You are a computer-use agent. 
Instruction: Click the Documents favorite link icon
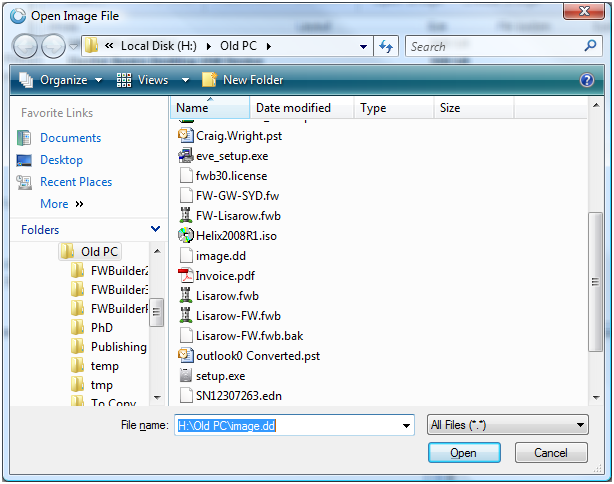24,138
